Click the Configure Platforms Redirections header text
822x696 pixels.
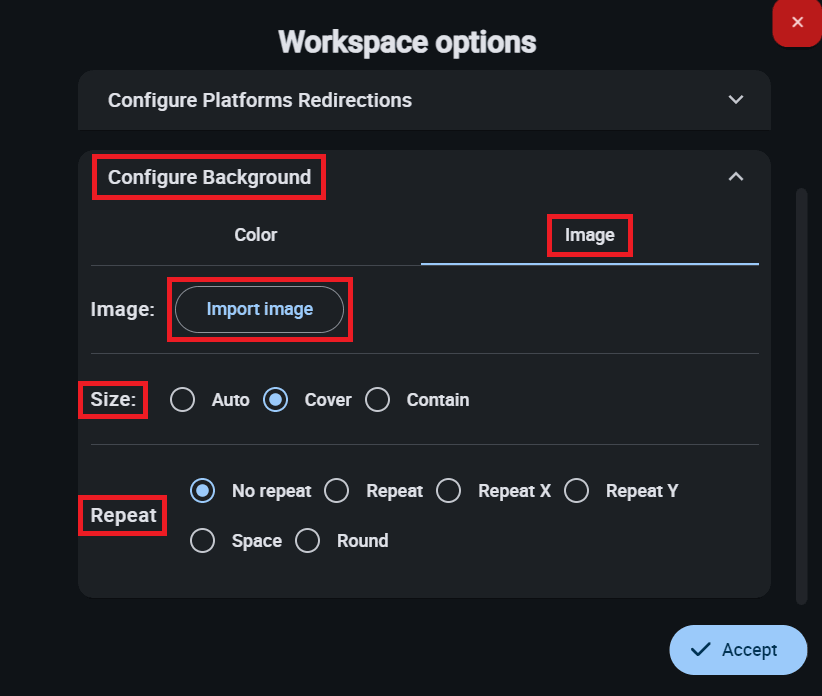pos(260,100)
